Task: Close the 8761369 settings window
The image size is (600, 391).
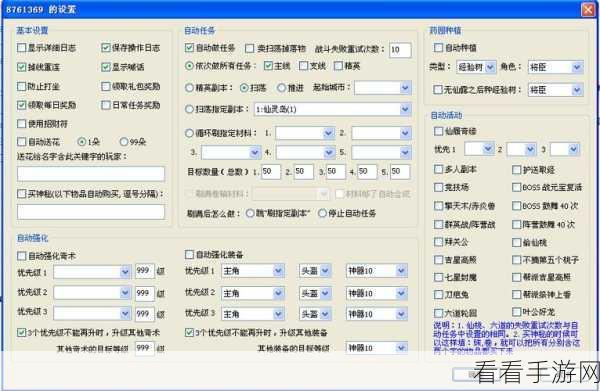Action: (x=588, y=10)
